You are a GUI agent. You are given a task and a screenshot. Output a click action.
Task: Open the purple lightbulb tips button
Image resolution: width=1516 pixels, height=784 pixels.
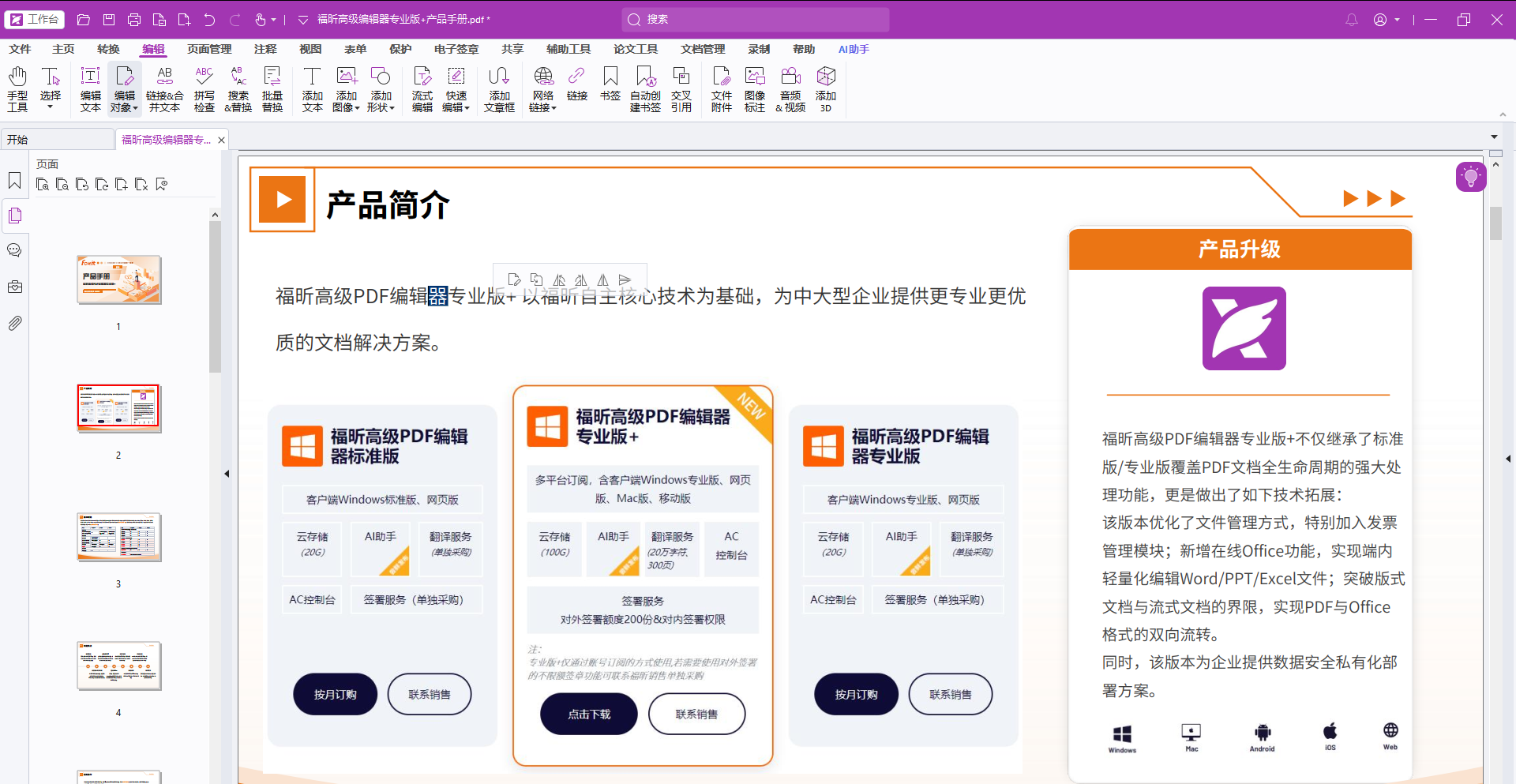tap(1471, 177)
